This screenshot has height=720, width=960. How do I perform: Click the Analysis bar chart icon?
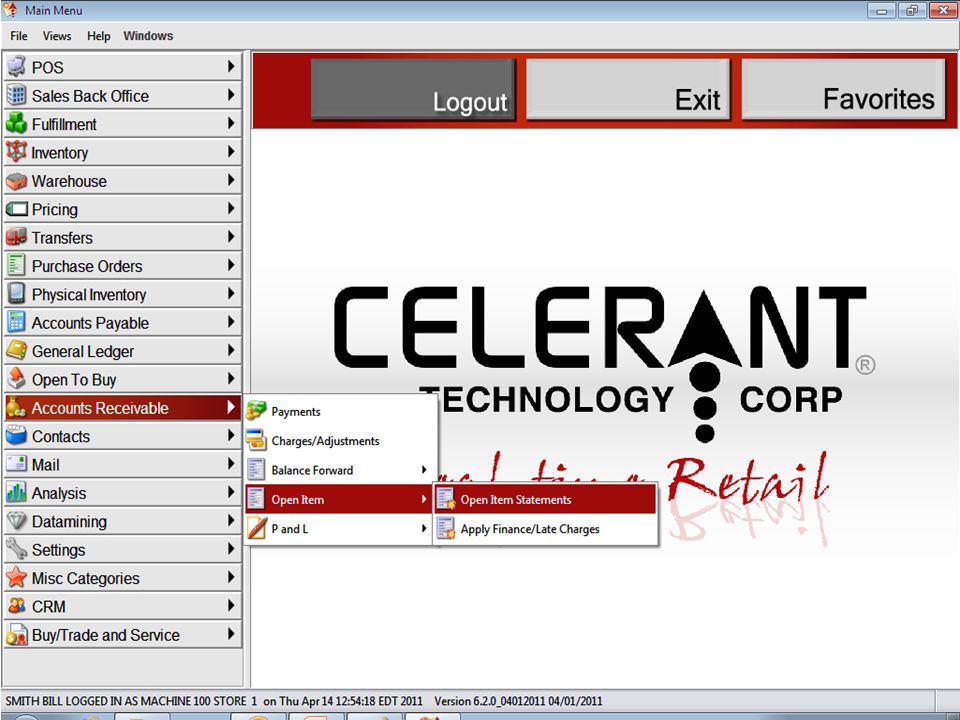pos(17,492)
